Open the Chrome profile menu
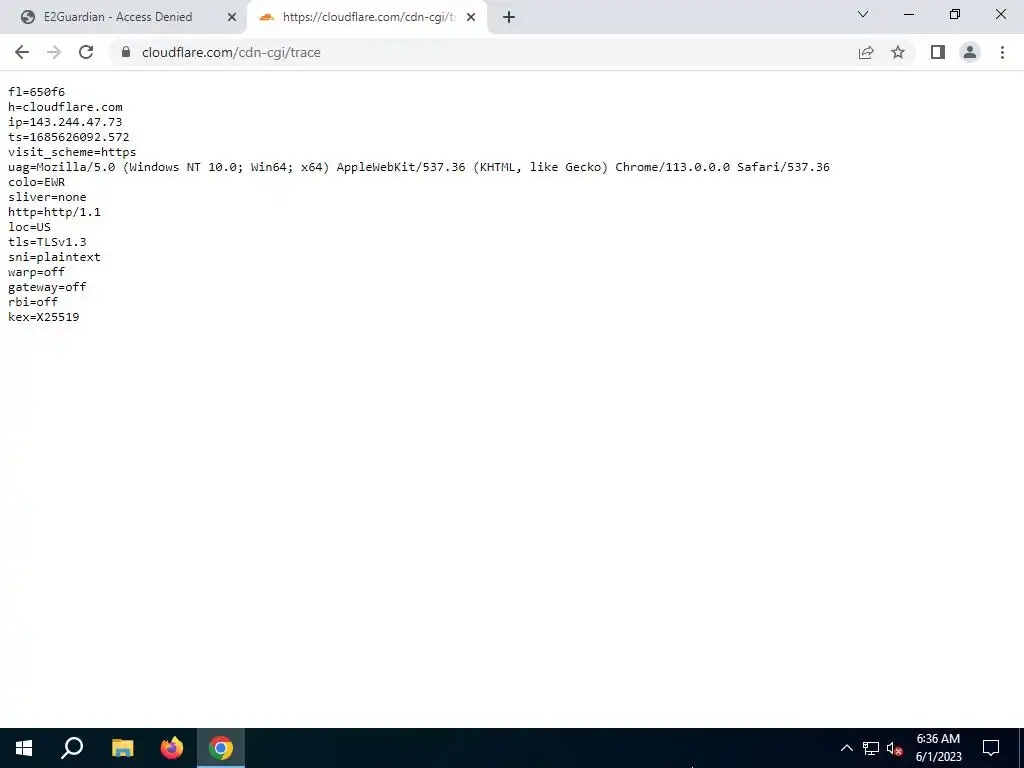Viewport: 1024px width, 768px height. coord(970,52)
